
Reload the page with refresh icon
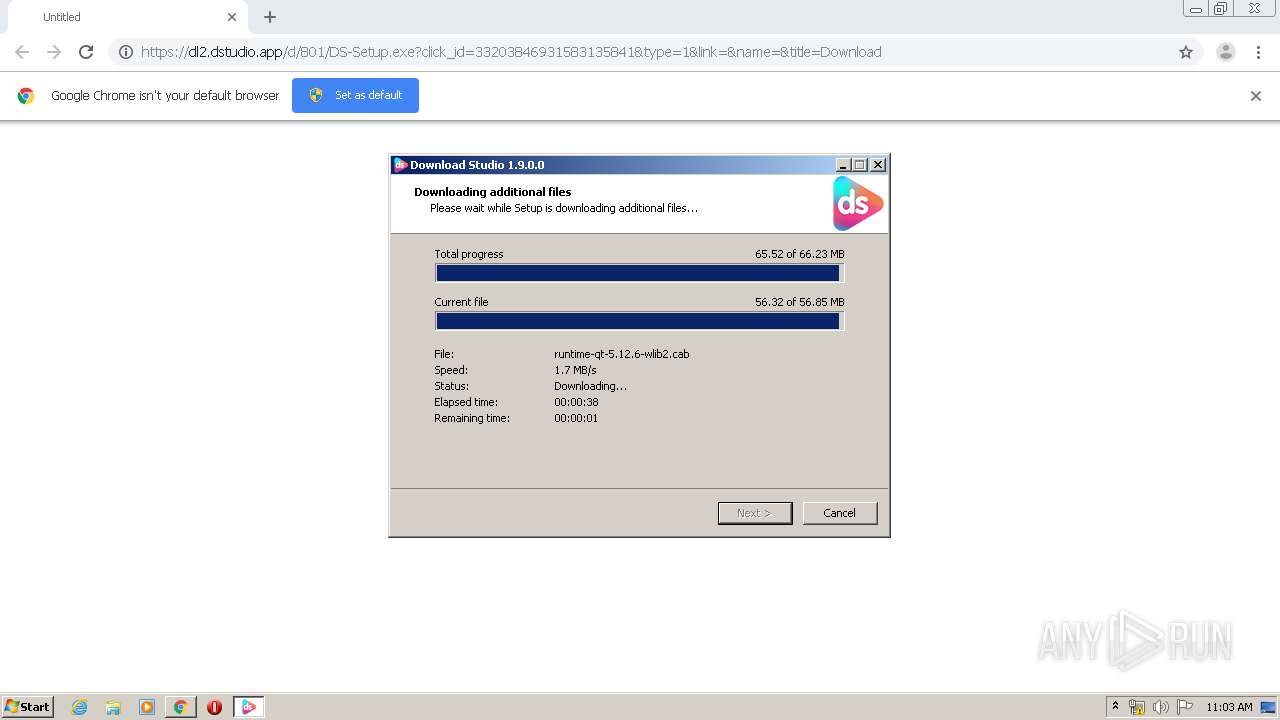86,52
